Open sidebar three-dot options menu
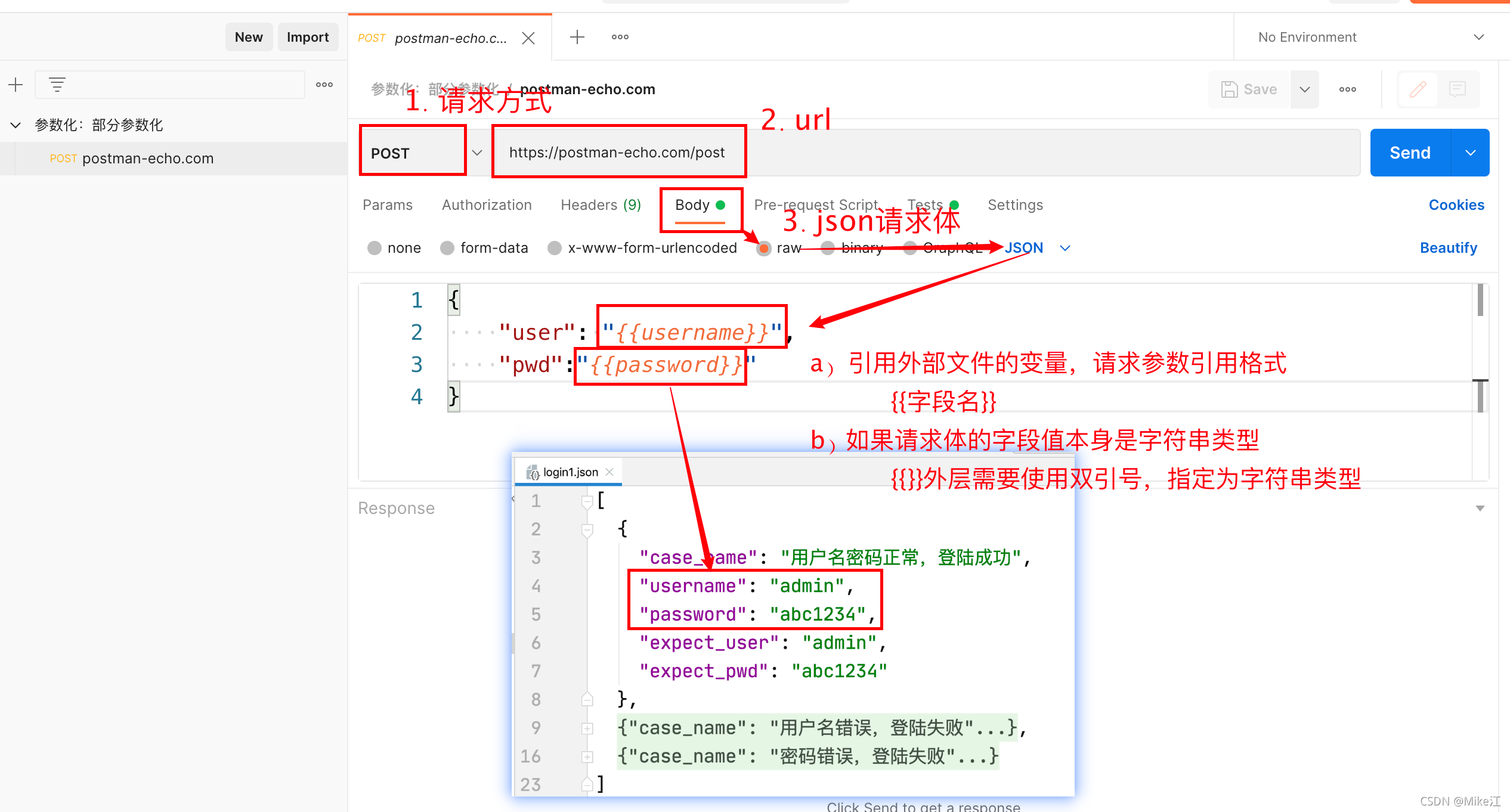The height and width of the screenshot is (812, 1510). (324, 85)
